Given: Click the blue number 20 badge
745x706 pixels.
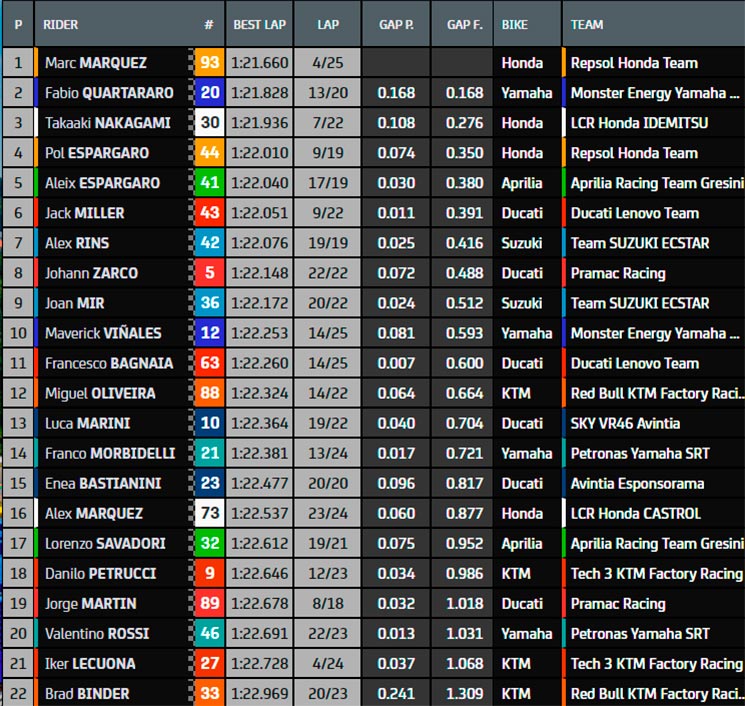Looking at the screenshot, I should tap(210, 92).
